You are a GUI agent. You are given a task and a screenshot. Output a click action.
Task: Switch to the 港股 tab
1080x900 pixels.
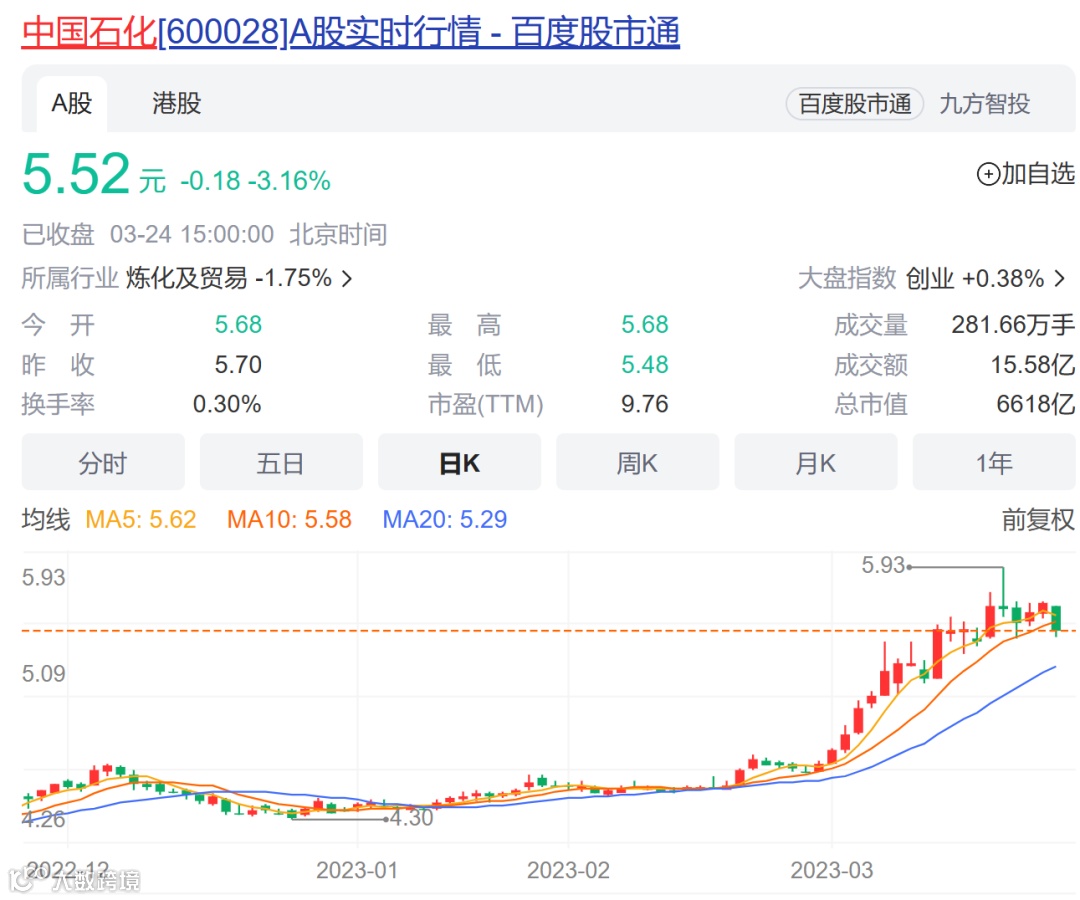(176, 104)
